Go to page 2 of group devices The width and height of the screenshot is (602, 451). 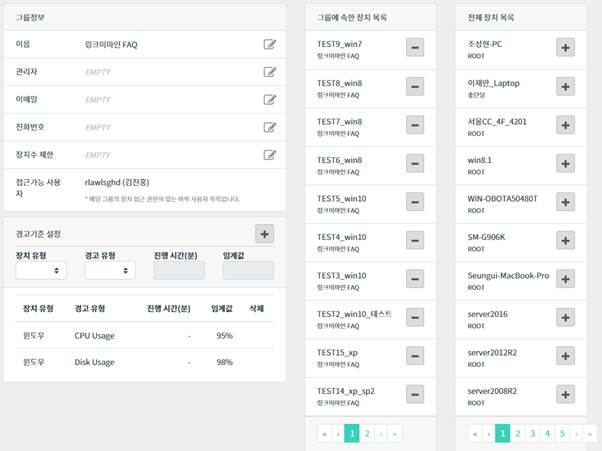coord(366,433)
